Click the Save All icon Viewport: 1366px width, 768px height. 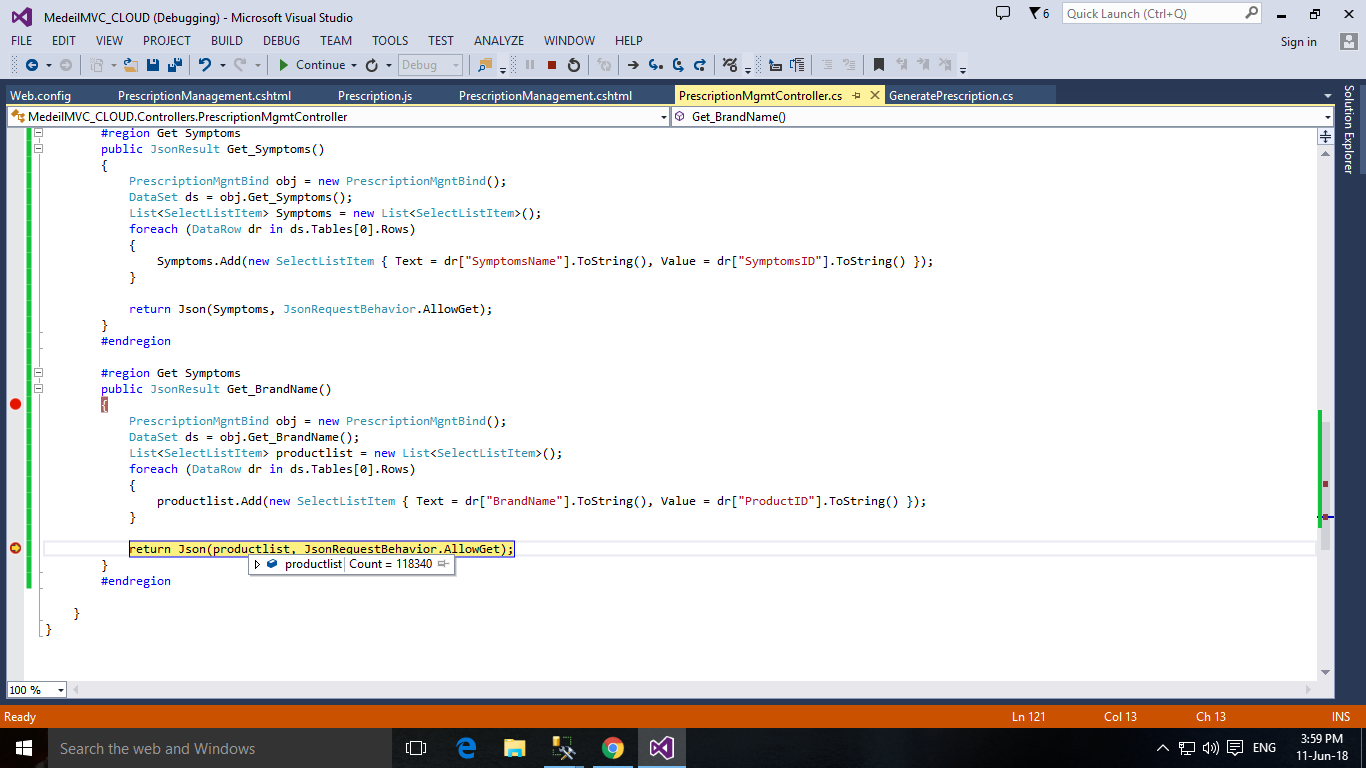click(x=175, y=65)
